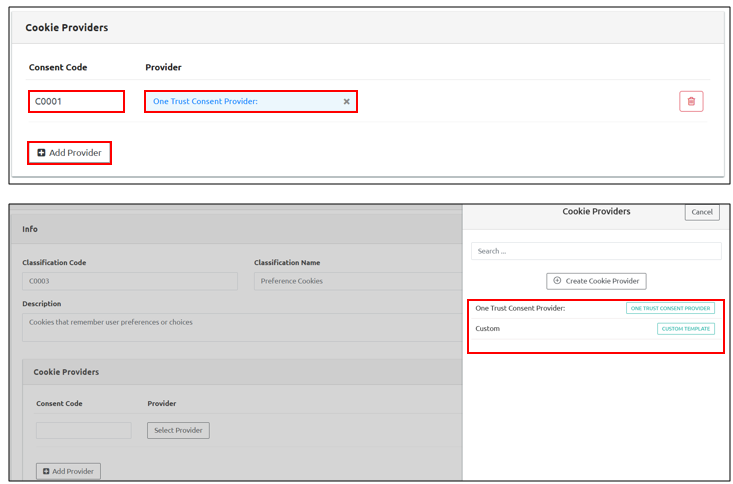Click Classification Name field with Preference Cookies
Viewport: 733px width, 484px height.
click(x=356, y=281)
